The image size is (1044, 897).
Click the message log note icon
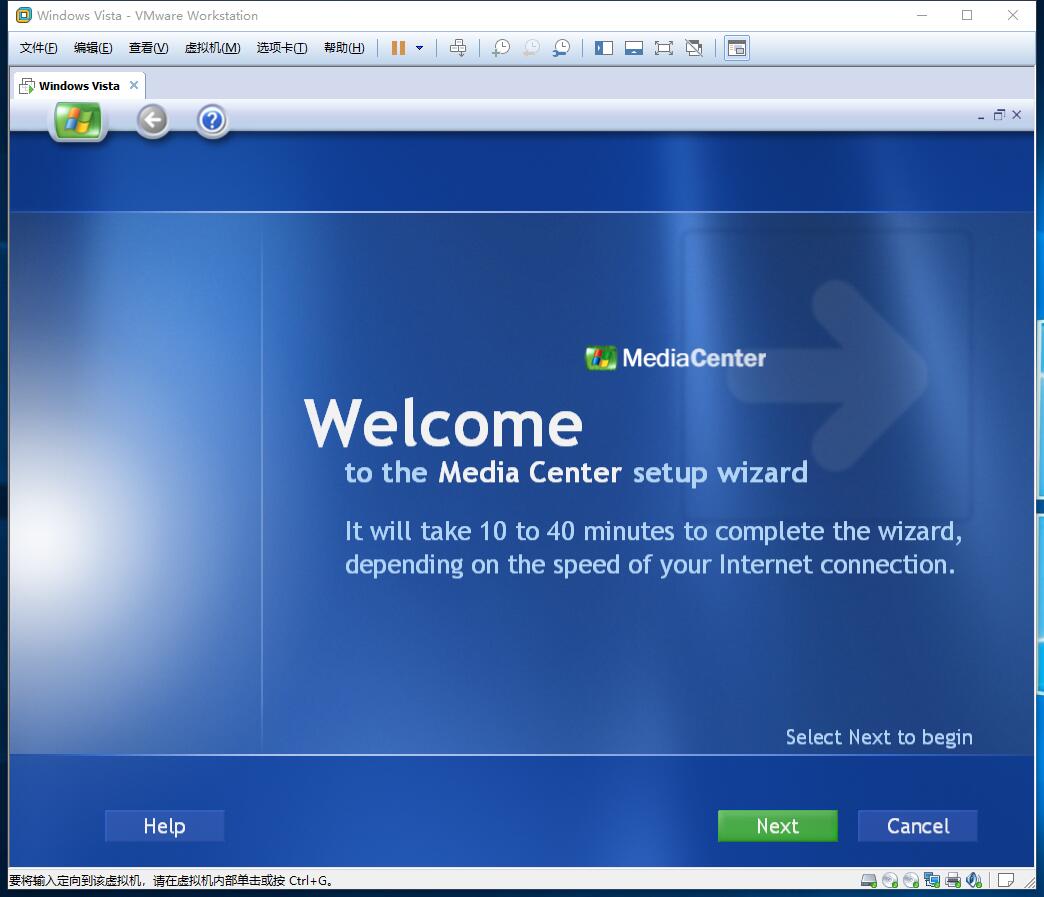pyautogui.click(x=1006, y=880)
